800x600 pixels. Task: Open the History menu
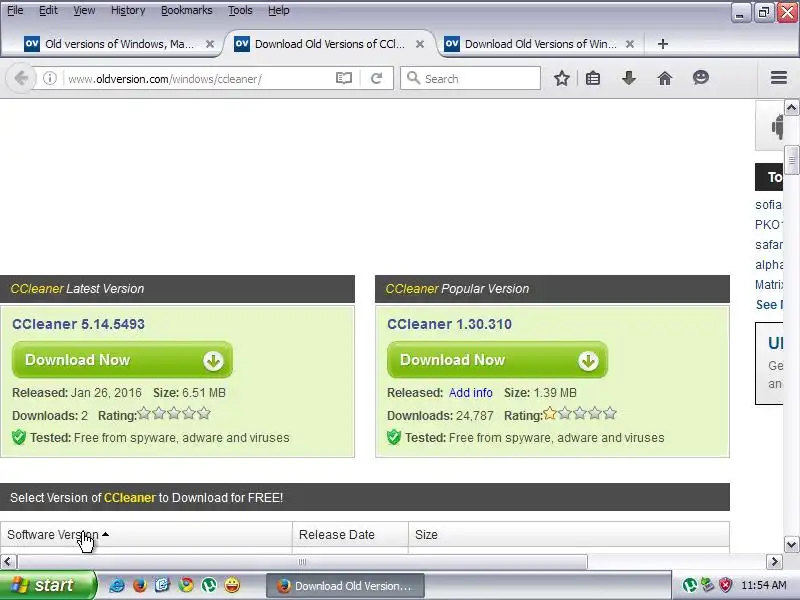pos(128,10)
